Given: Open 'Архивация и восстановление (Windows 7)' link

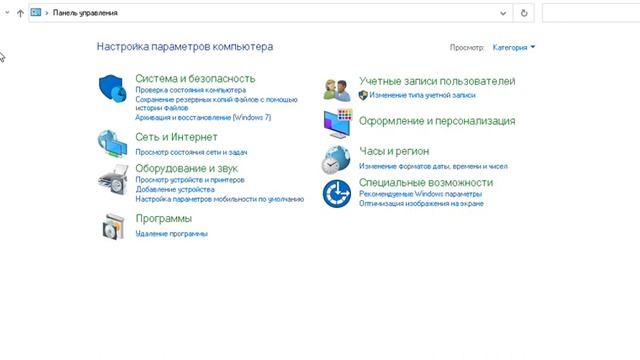Looking at the screenshot, I should click(203, 117).
